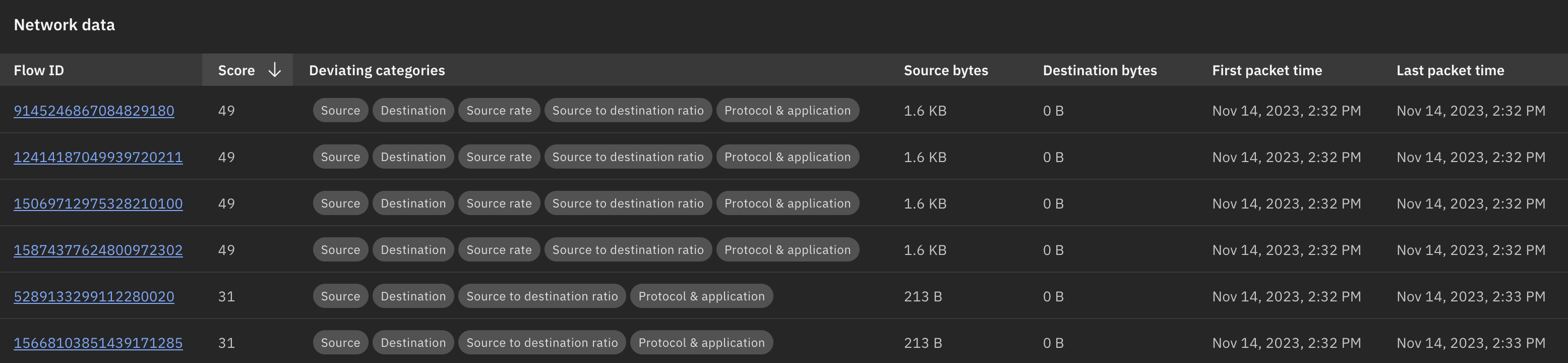Select Destination tag in row 15874377624800972302
Viewport: 1568px width, 363px height.
413,250
